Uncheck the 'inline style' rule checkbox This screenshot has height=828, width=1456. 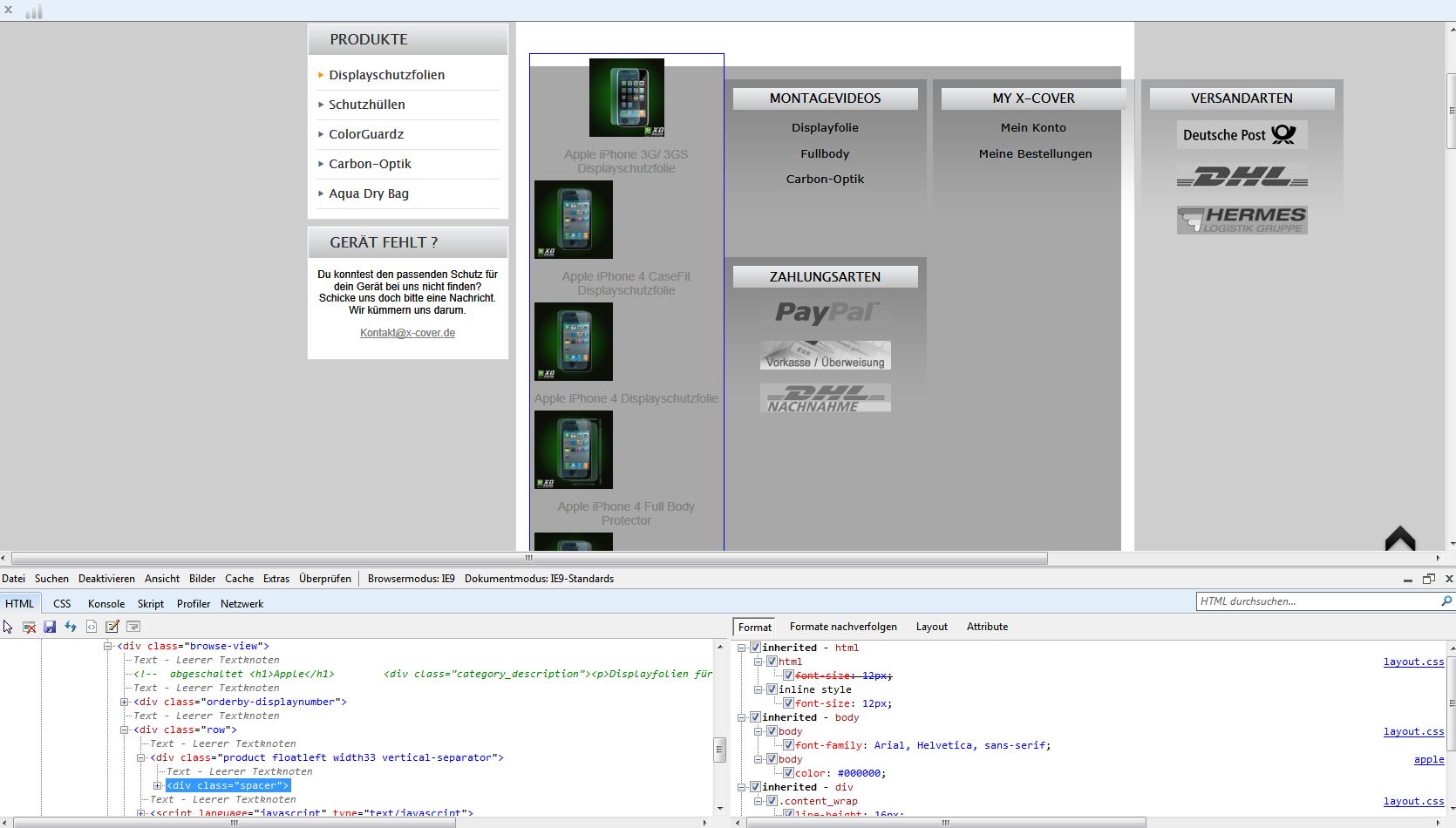click(x=771, y=689)
